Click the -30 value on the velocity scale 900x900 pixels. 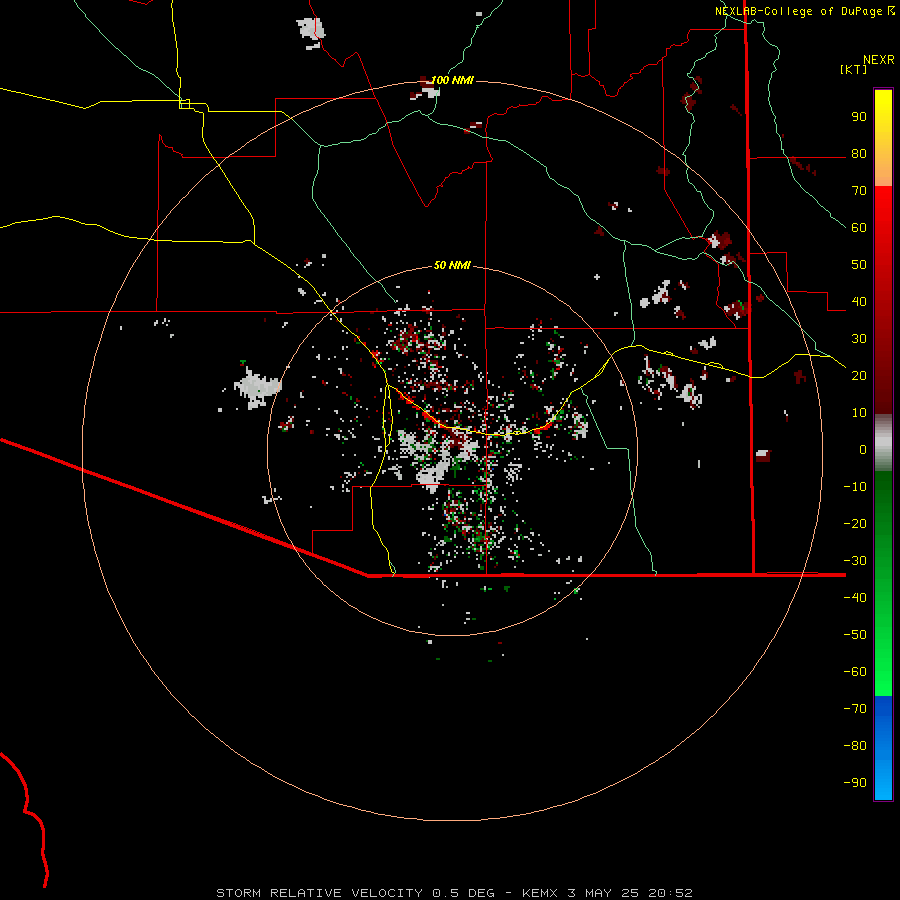click(855, 561)
